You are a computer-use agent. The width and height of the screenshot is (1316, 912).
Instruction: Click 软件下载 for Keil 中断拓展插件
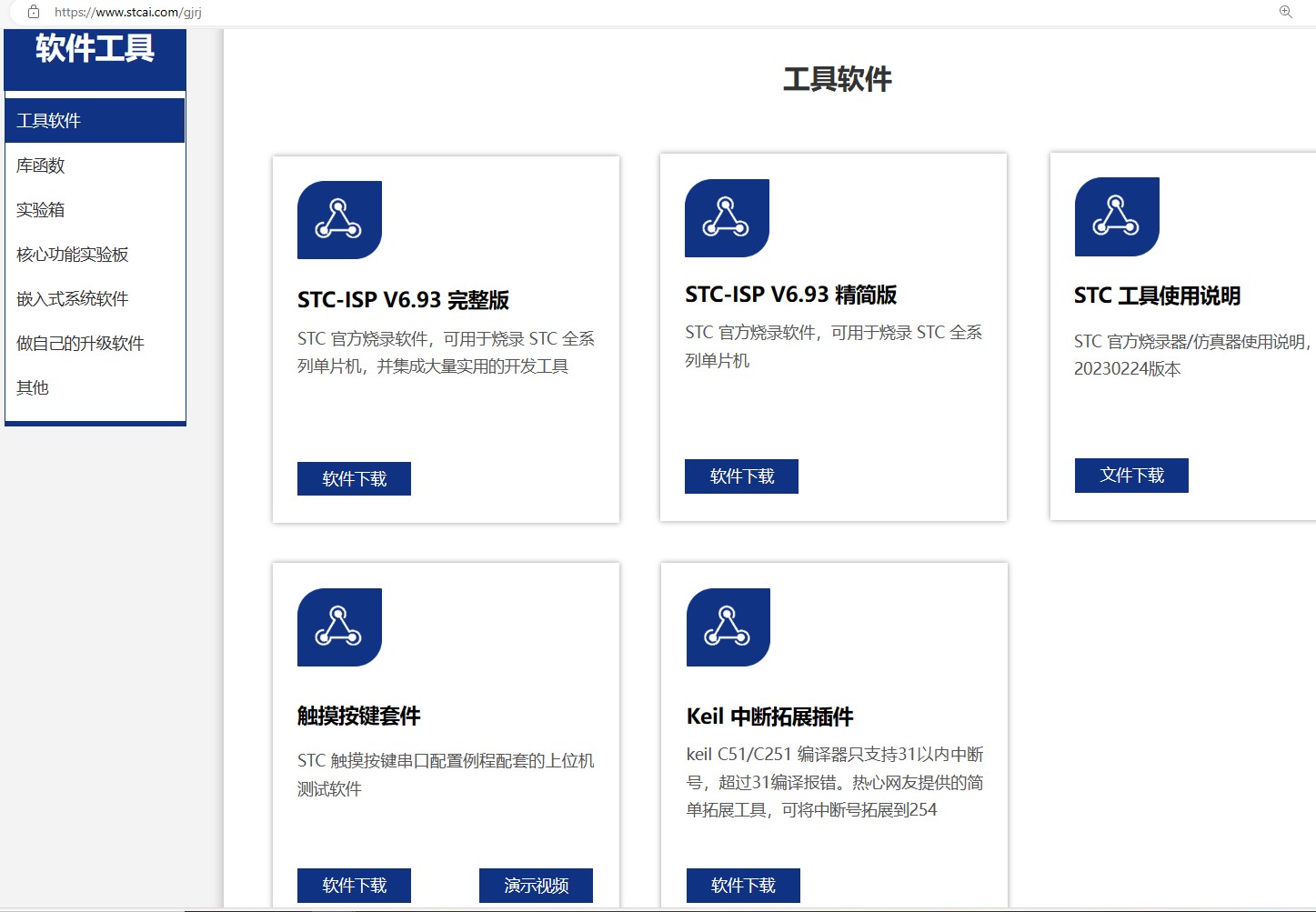point(743,886)
